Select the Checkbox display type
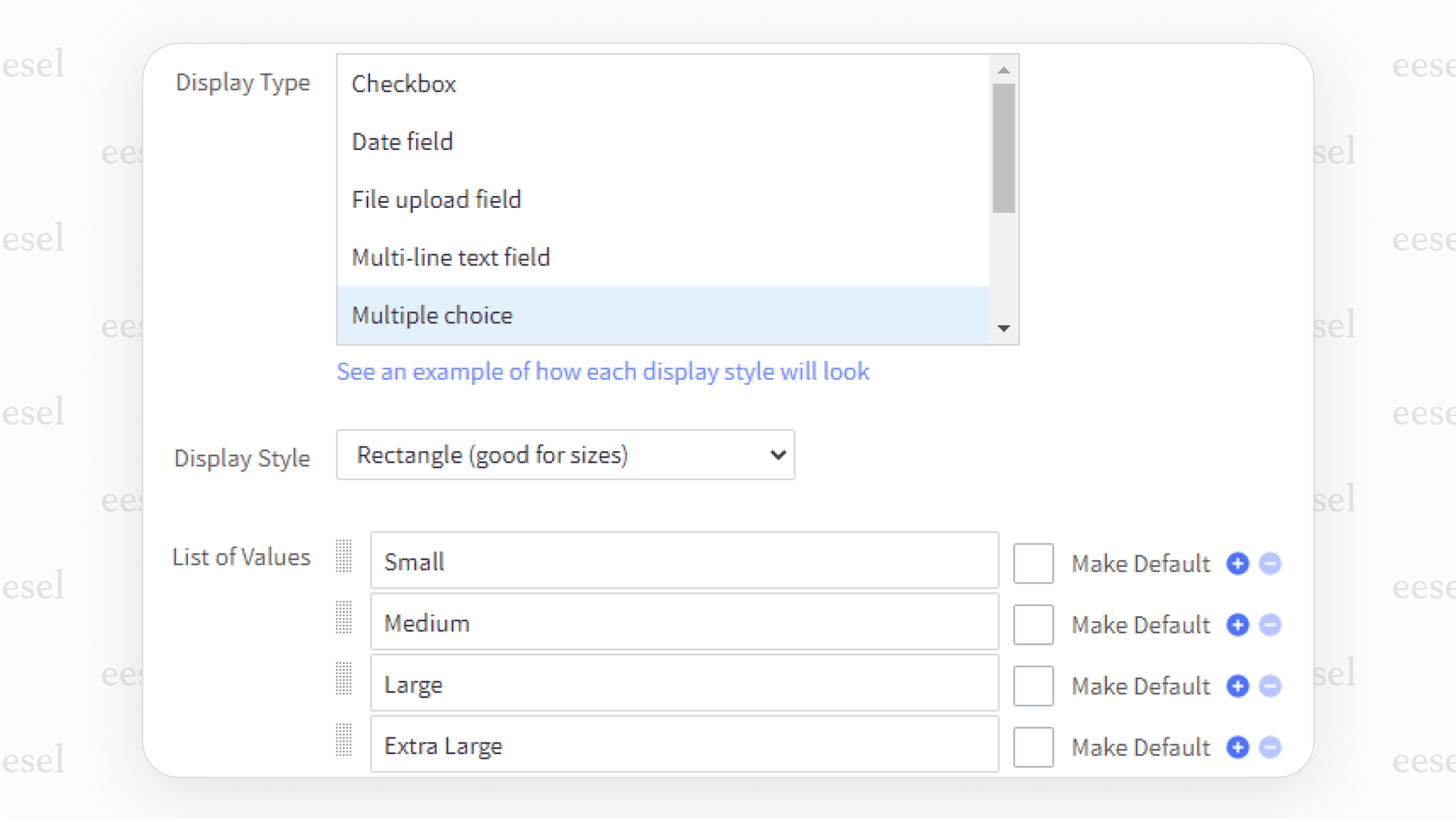This screenshot has height=819, width=1456. tap(404, 84)
